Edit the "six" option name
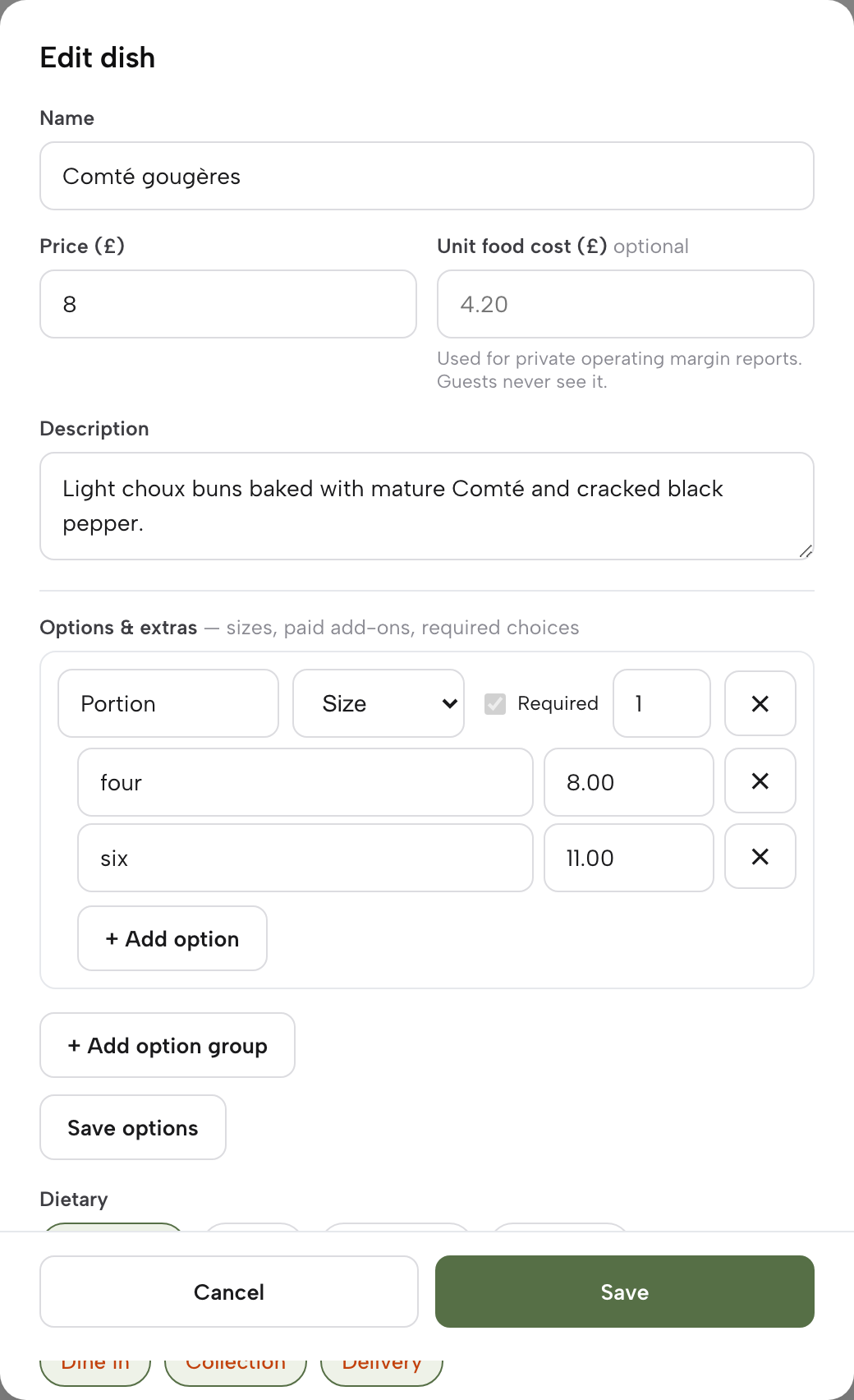The image size is (854, 1400). point(305,858)
